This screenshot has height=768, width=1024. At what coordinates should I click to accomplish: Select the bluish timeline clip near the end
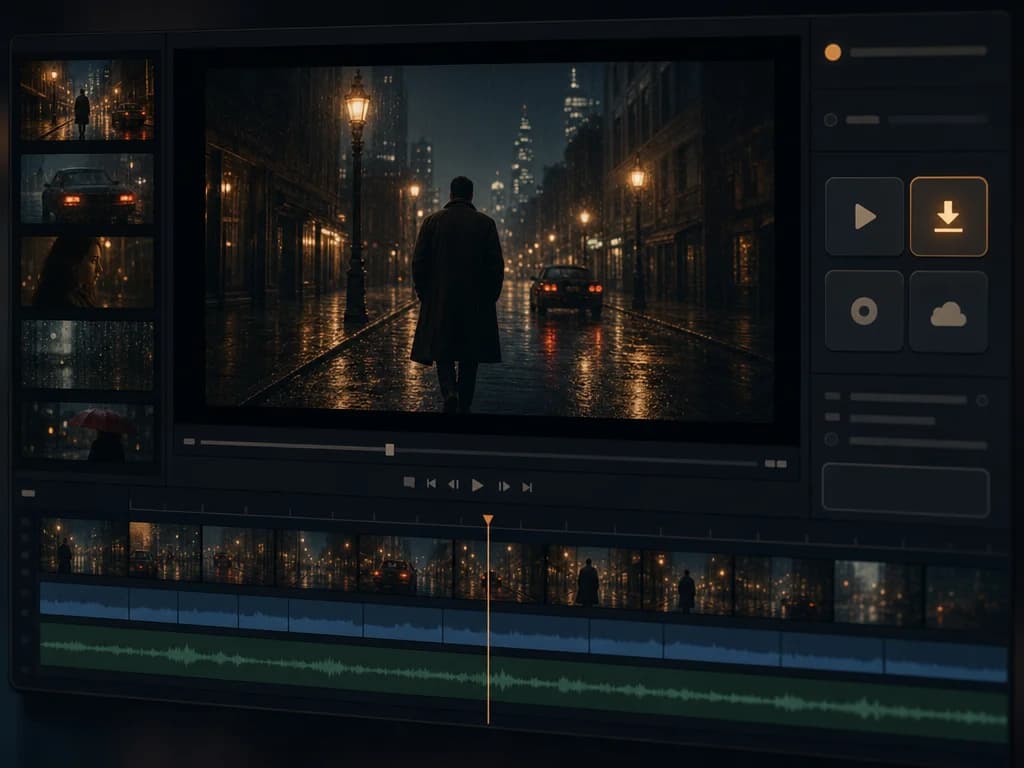click(x=878, y=593)
